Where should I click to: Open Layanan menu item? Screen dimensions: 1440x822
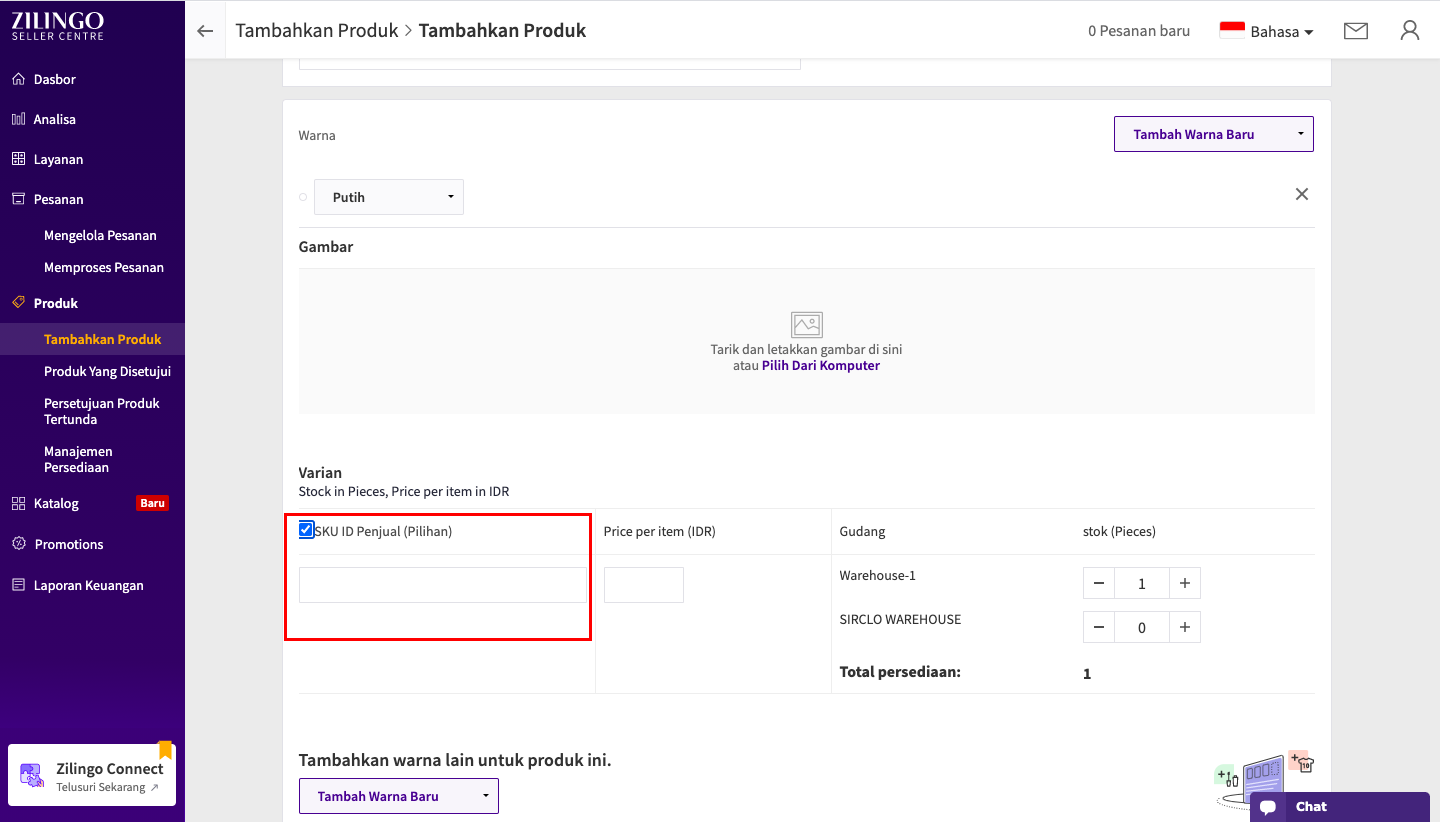pos(58,159)
